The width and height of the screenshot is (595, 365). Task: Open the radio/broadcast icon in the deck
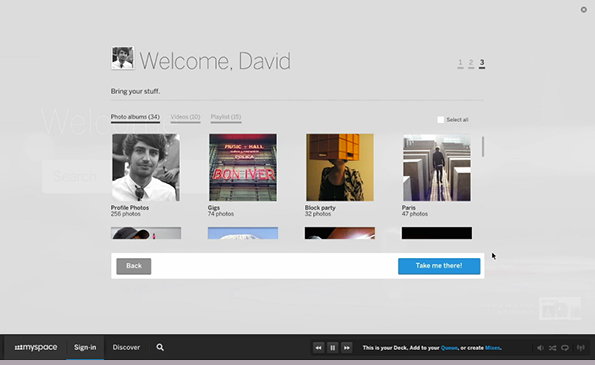pyautogui.click(x=581, y=348)
